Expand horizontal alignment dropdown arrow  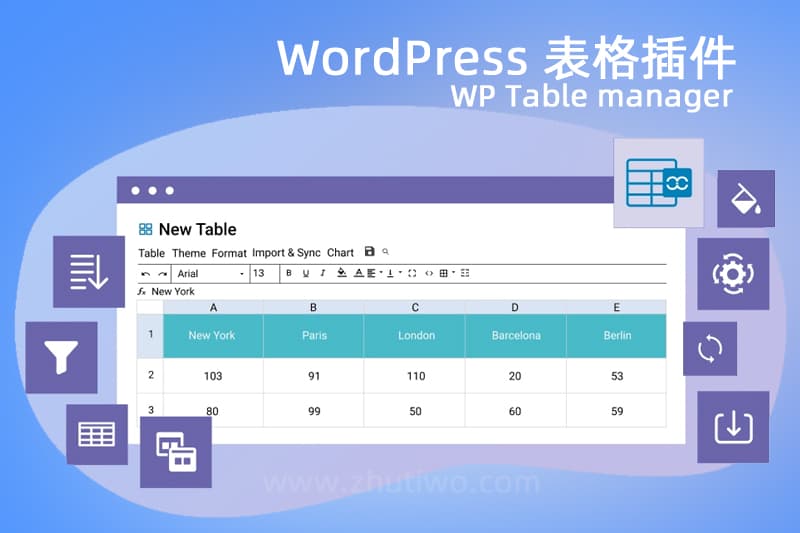pos(381,273)
